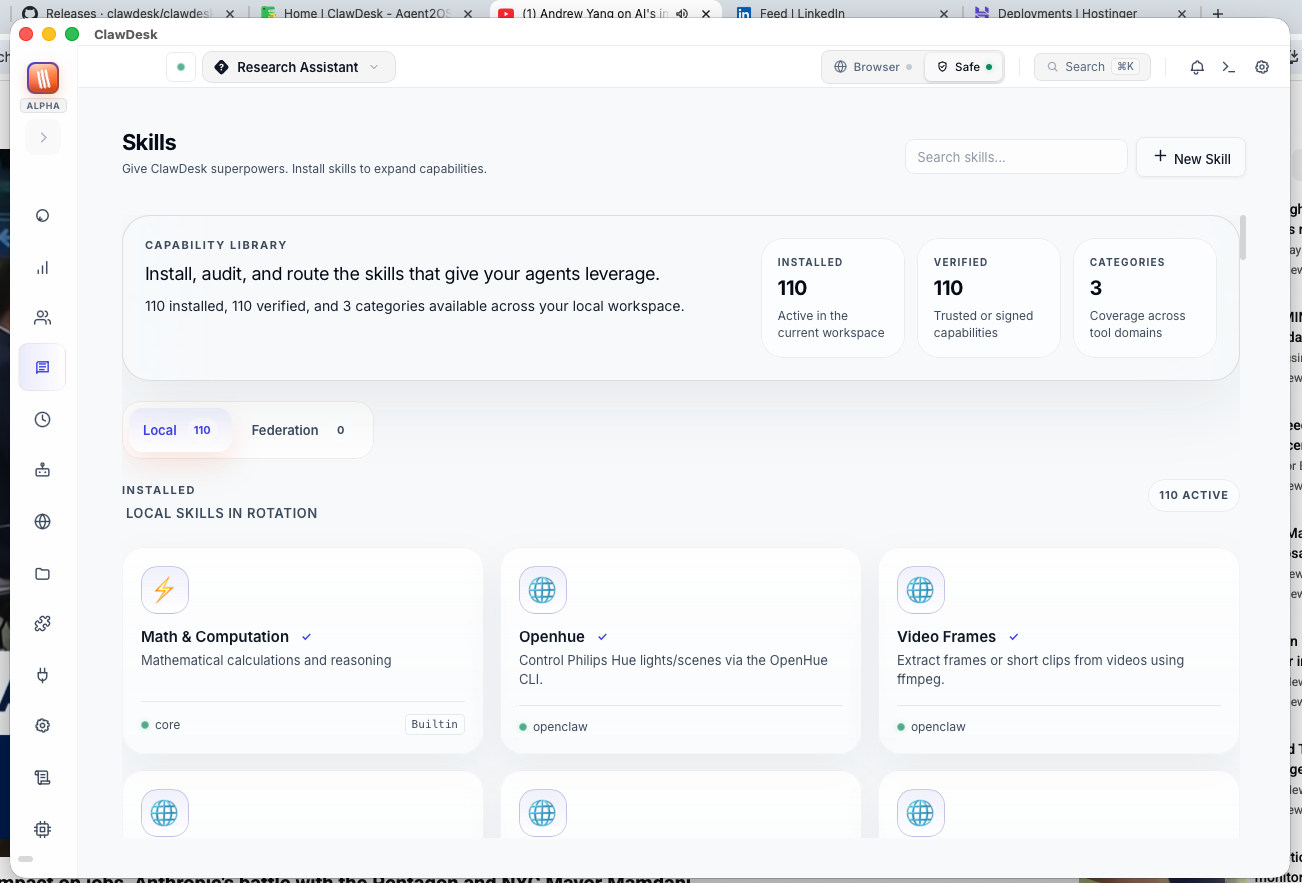Viewport: 1302px width, 883px height.
Task: Open the Research Assistant agent dropdown
Action: (x=298, y=66)
